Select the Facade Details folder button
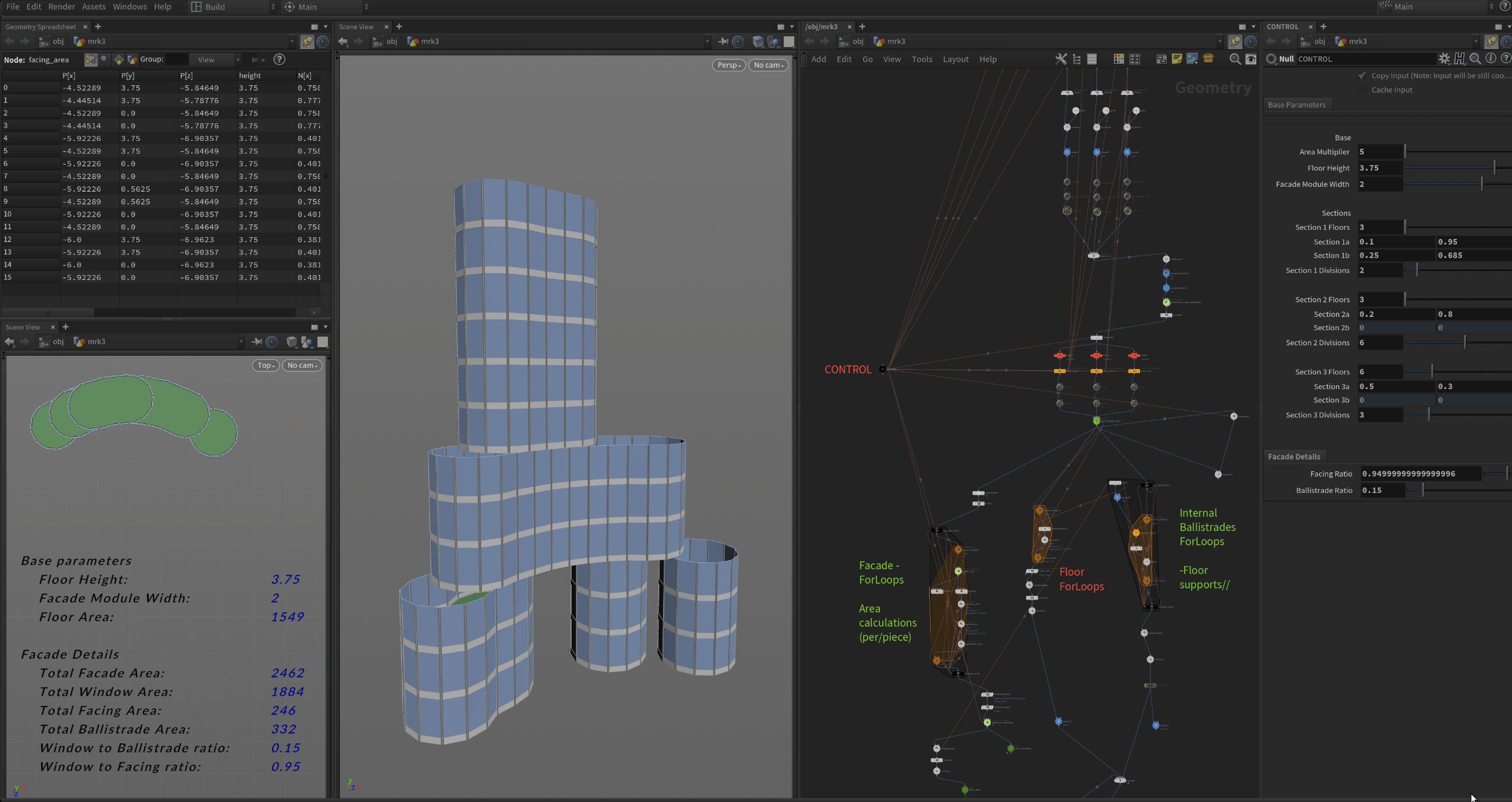 click(1294, 456)
